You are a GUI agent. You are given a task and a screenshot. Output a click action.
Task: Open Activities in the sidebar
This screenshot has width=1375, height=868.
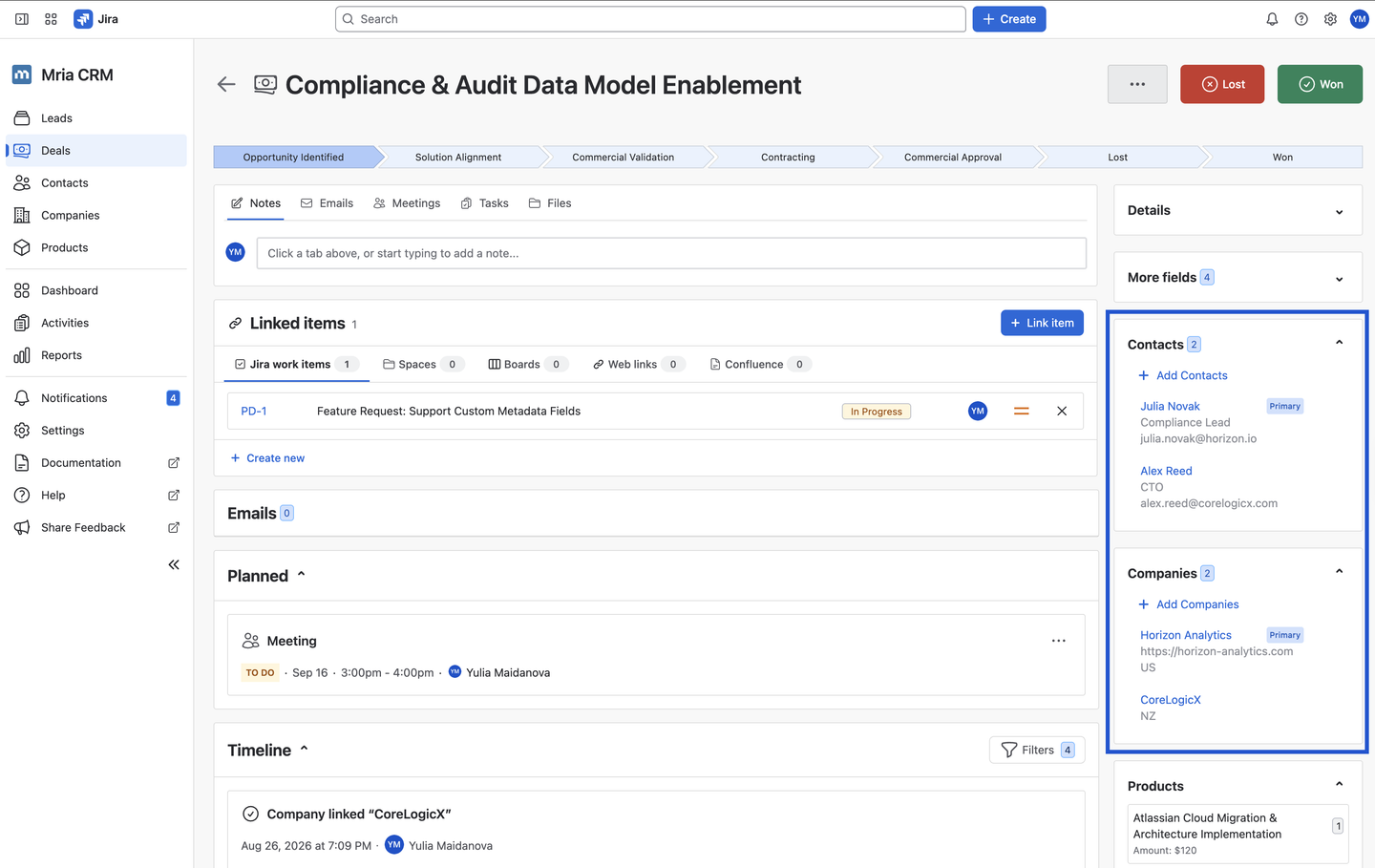pos(96,324)
